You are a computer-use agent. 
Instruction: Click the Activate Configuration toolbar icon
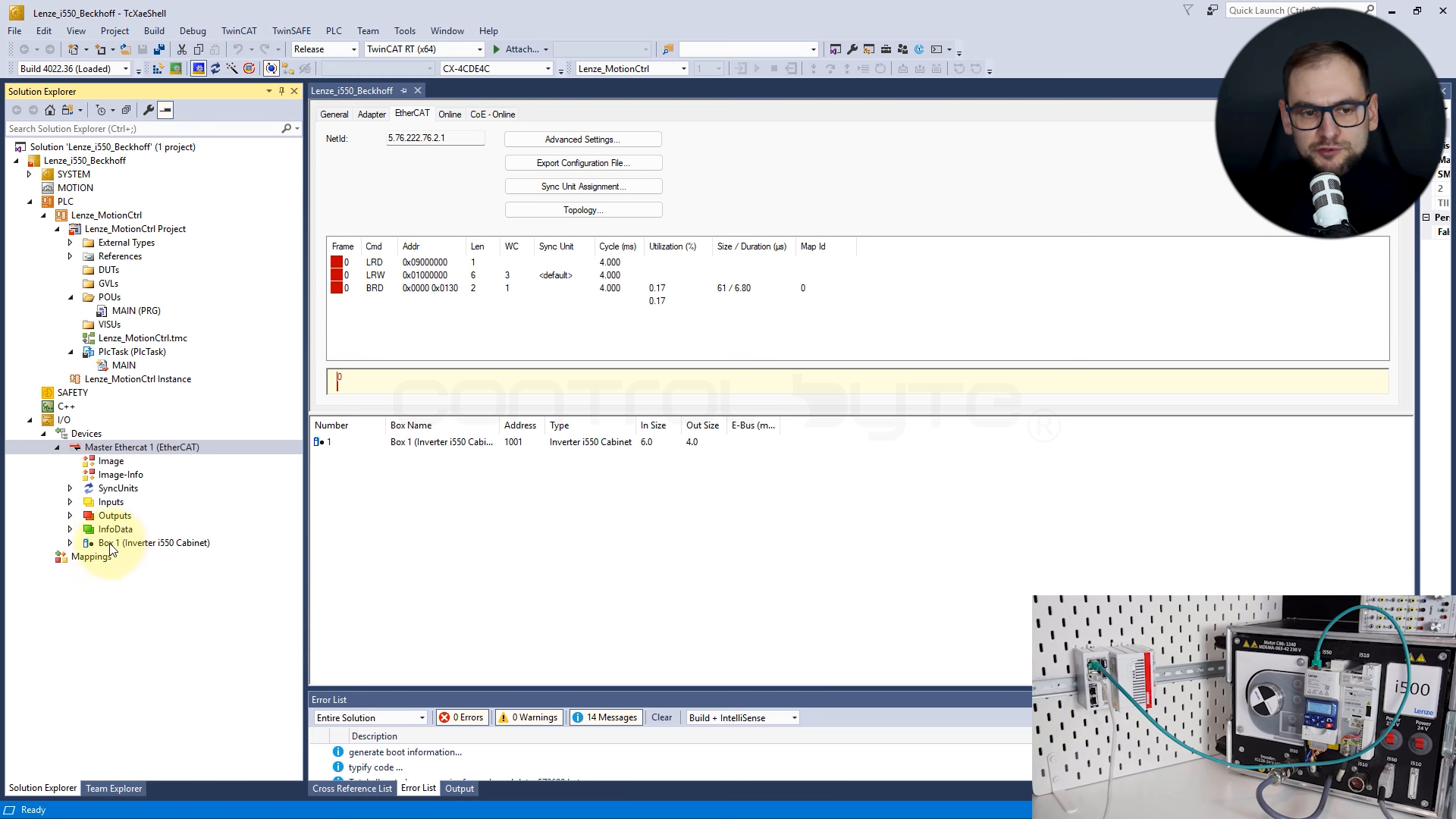158,69
